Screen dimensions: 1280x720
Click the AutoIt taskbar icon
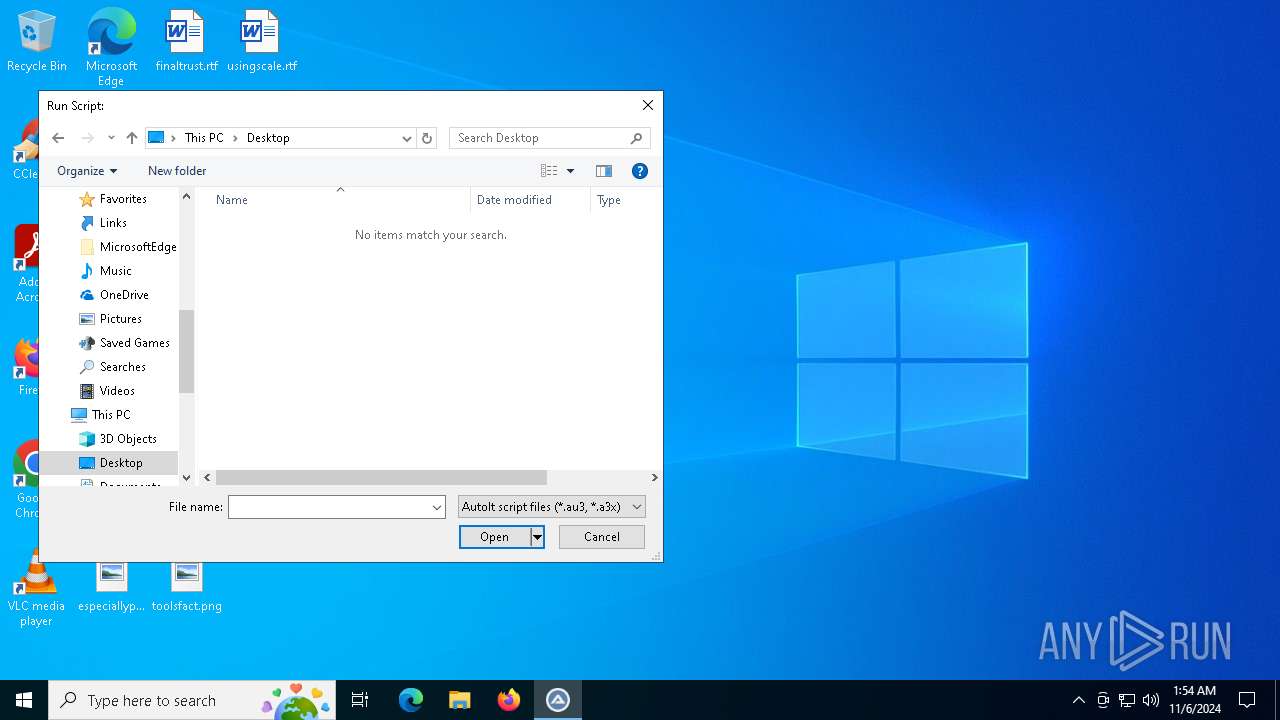(558, 700)
